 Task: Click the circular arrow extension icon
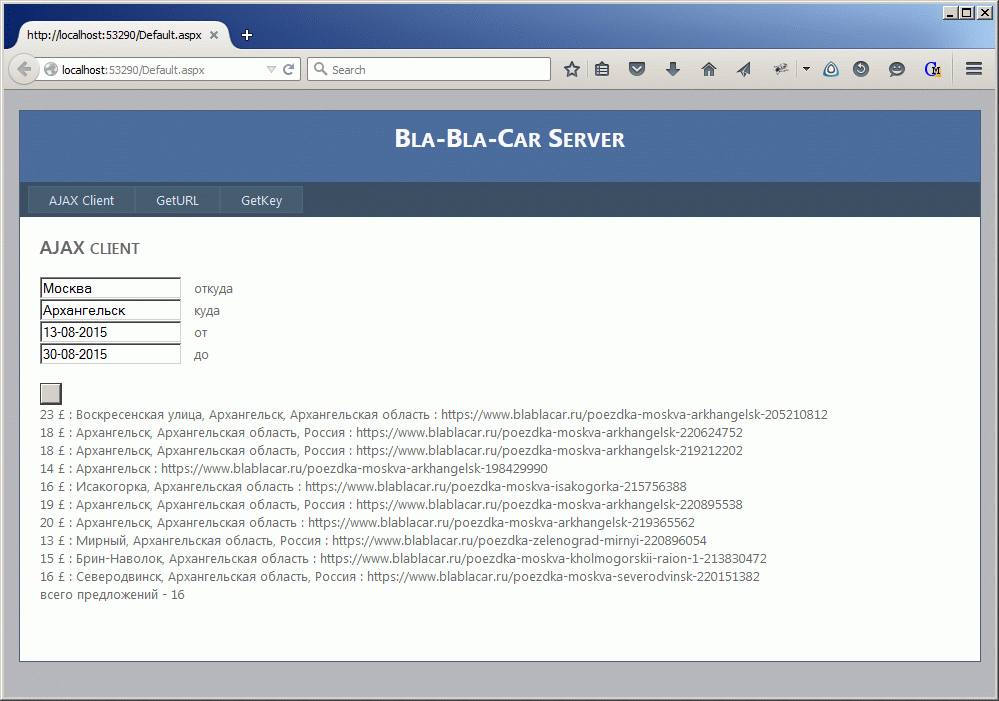[861, 69]
